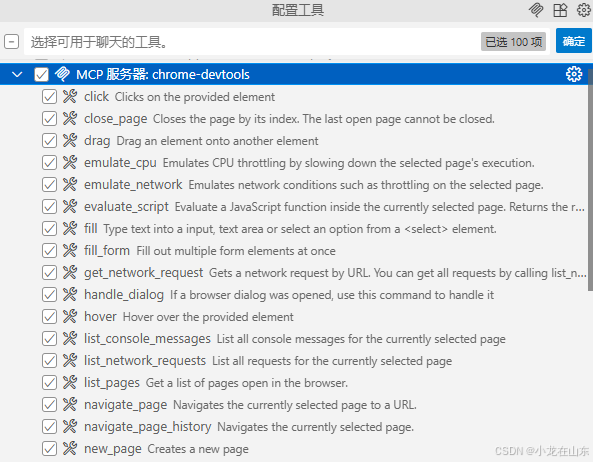Click the tool icon next to fill_form
The width and height of the screenshot is (593, 462).
coord(70,250)
